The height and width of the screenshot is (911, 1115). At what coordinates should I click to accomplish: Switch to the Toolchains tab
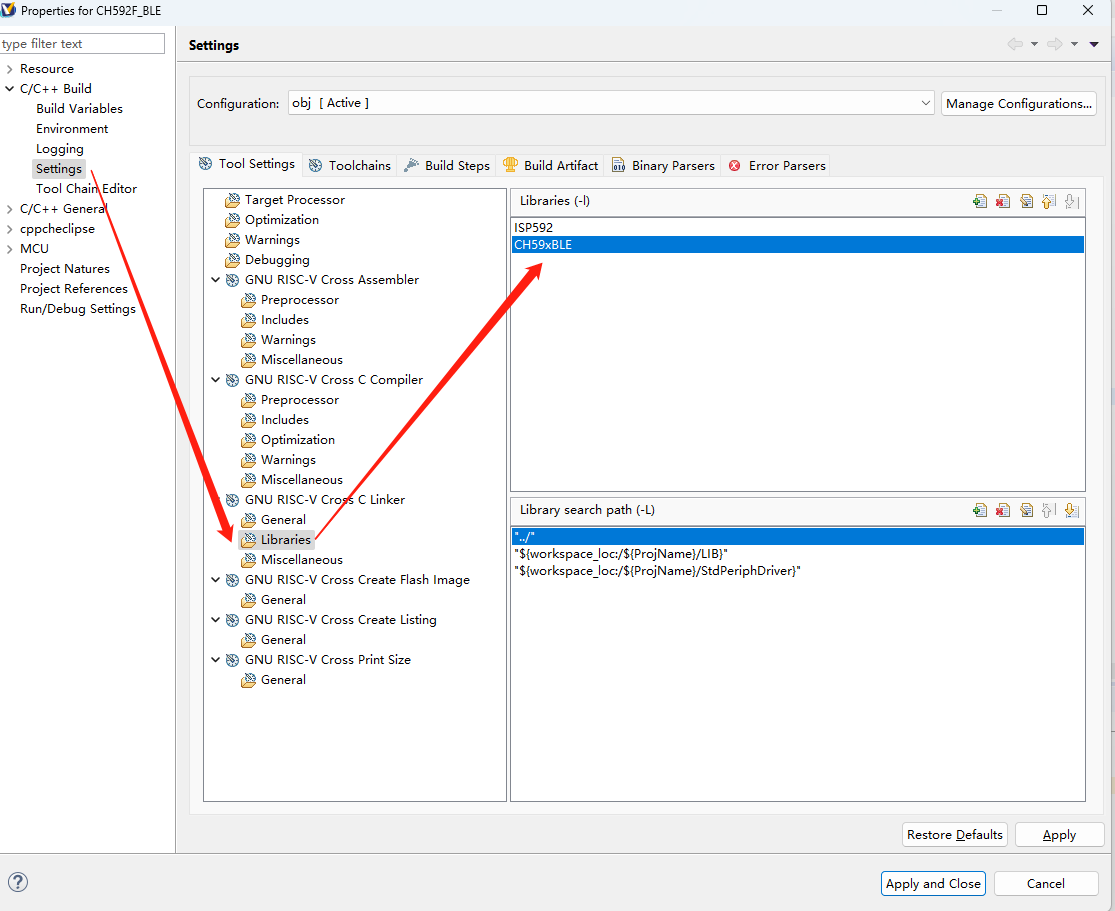[x=350, y=165]
